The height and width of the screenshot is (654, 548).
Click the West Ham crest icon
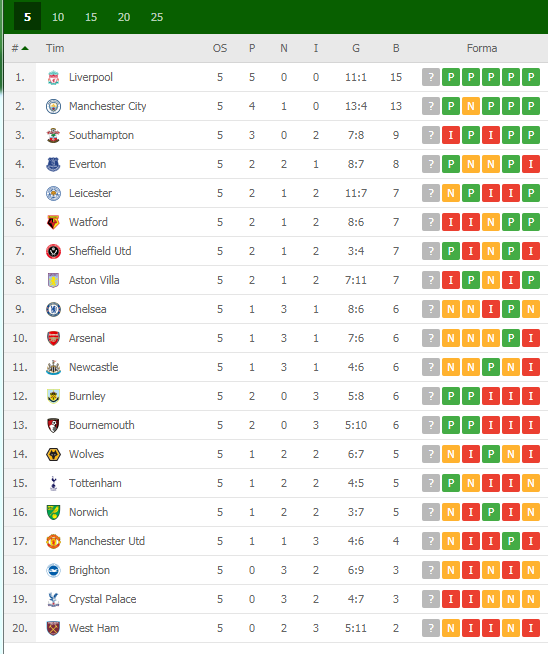[53, 628]
